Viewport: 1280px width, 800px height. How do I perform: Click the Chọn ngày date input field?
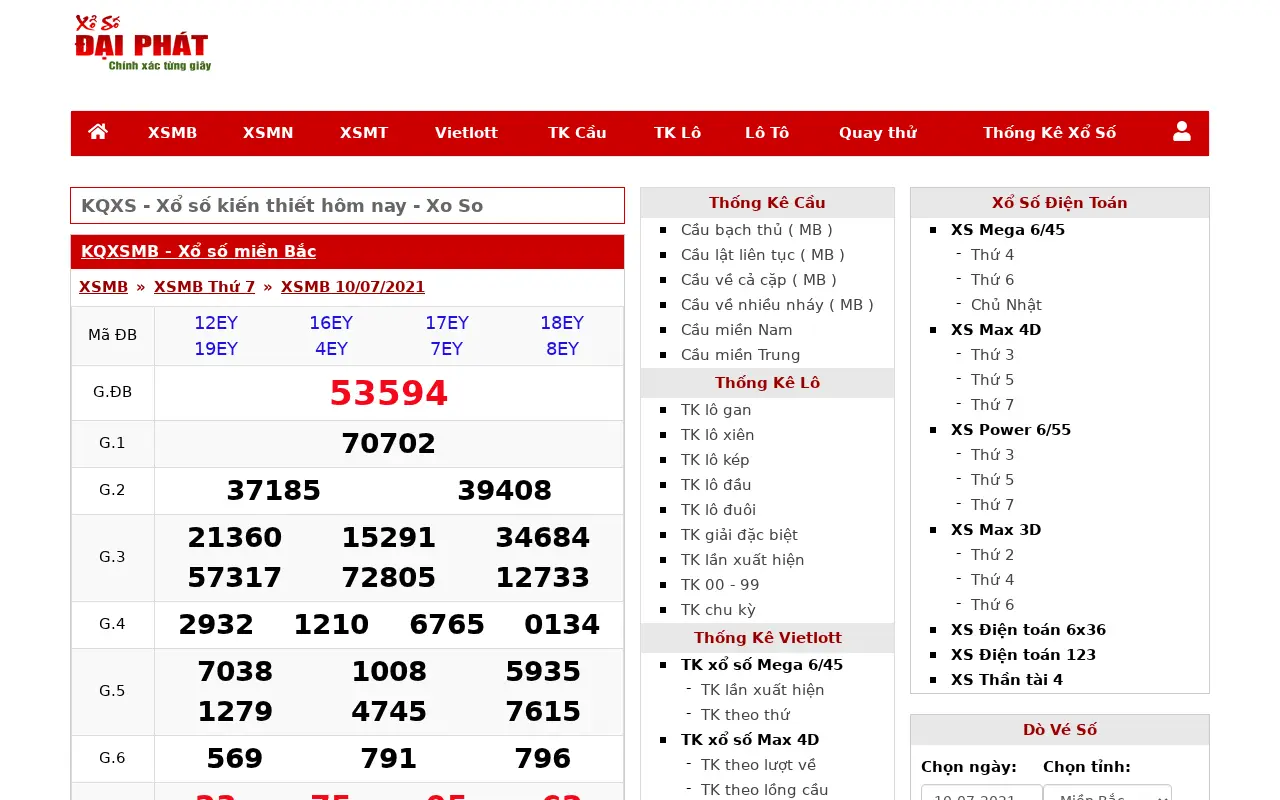[981, 793]
